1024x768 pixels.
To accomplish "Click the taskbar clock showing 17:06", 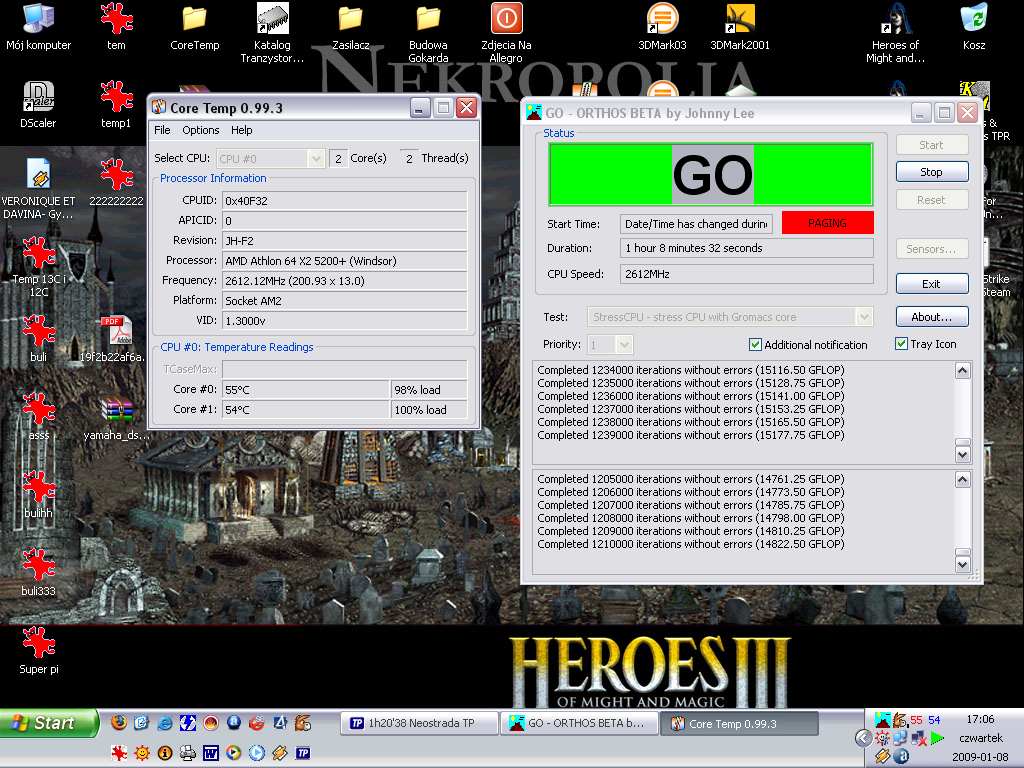I will point(980,719).
